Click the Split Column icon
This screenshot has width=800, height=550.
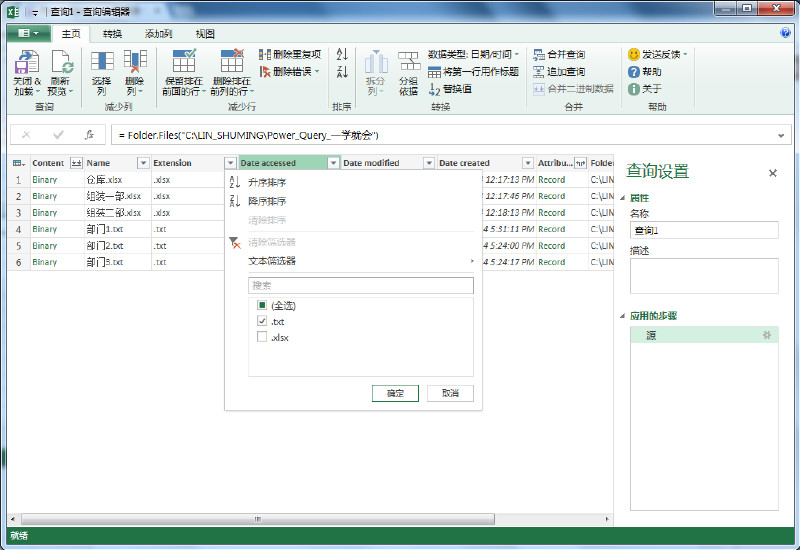[376, 62]
